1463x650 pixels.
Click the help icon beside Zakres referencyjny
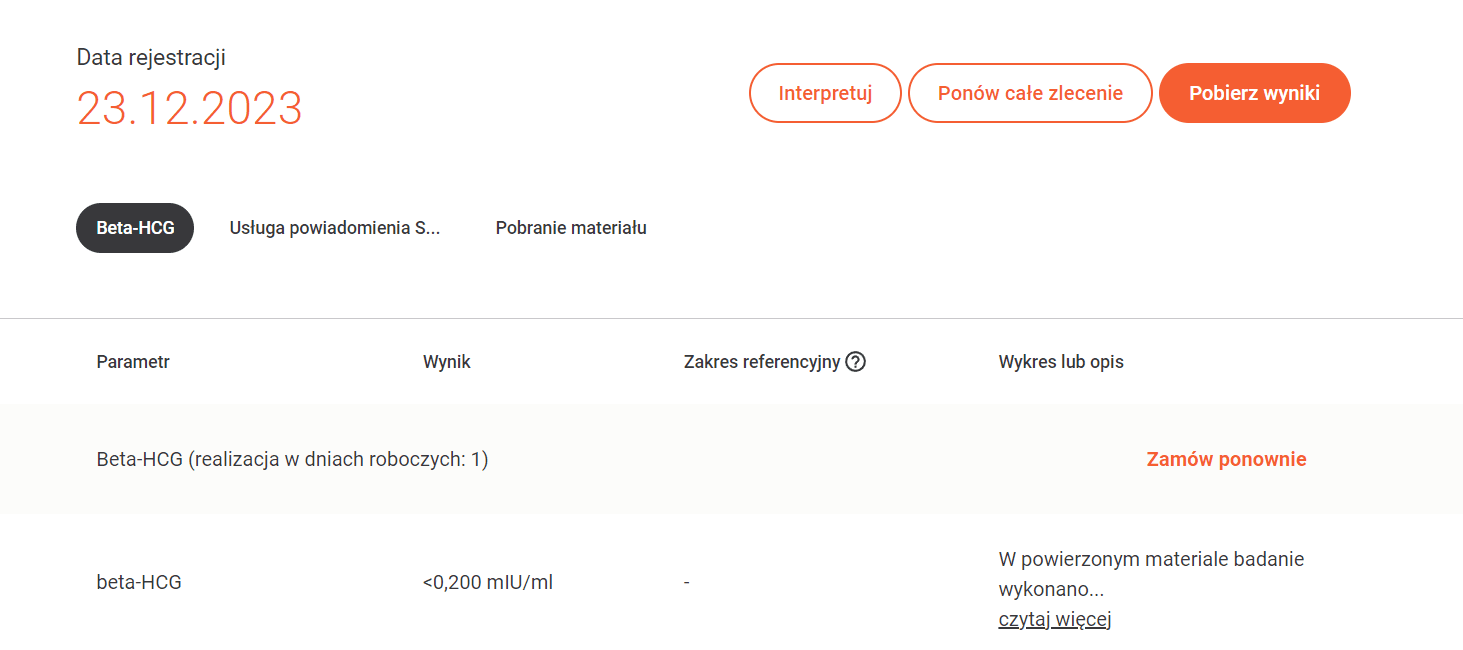tap(855, 362)
